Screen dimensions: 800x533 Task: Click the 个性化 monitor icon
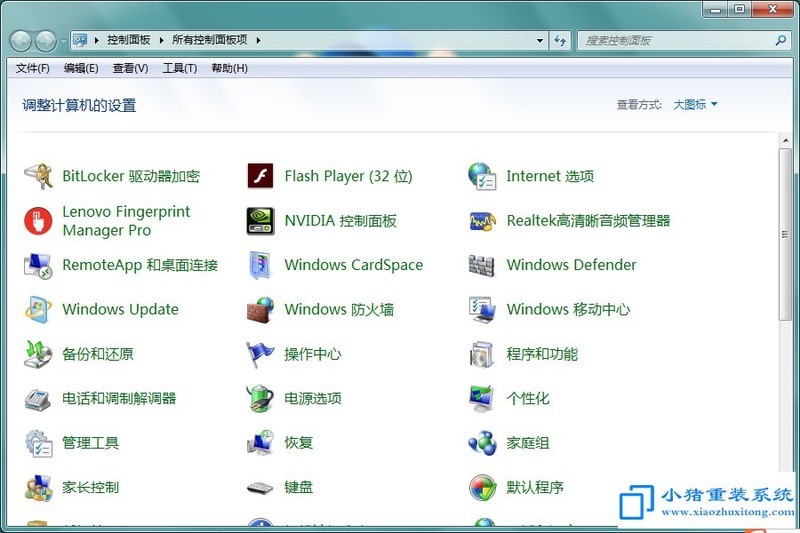[482, 398]
